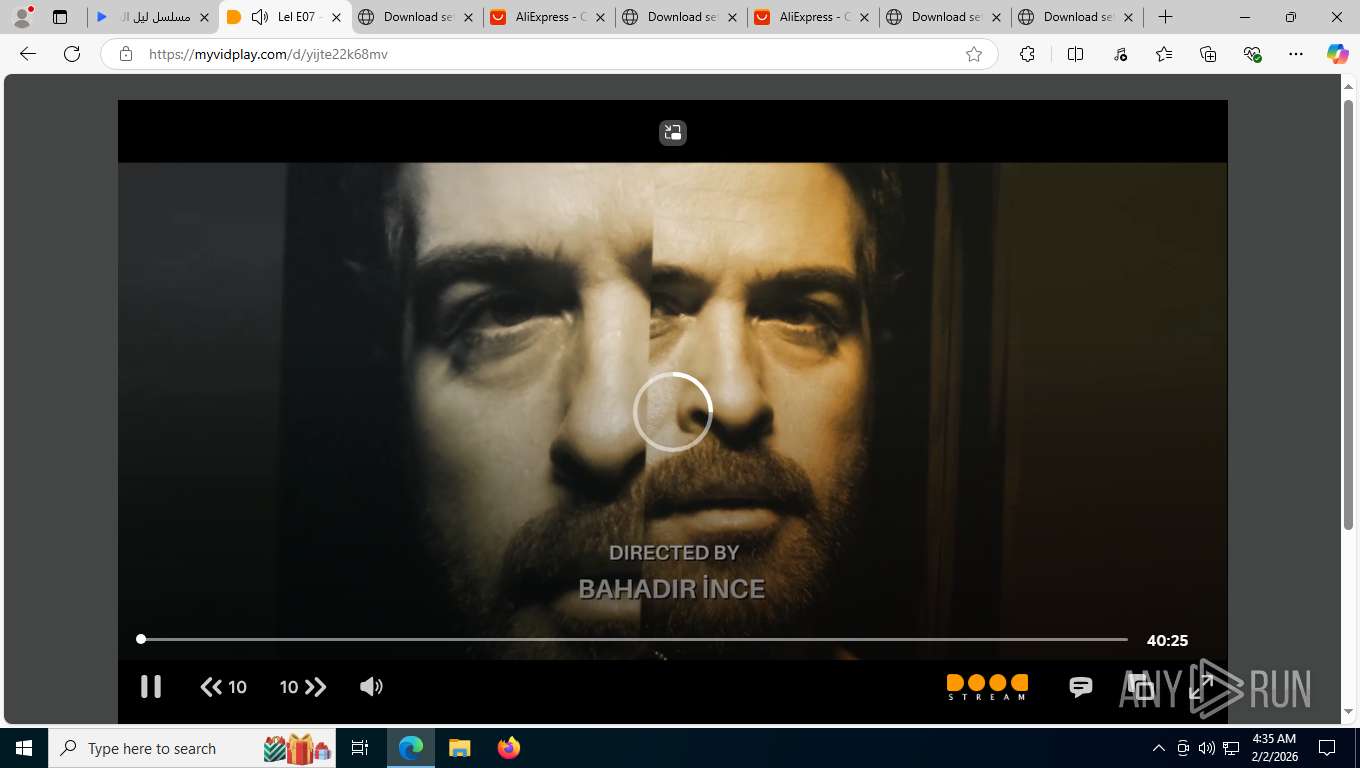Close the first AliExpress tab
Screen dimensions: 1360x768
click(600, 17)
